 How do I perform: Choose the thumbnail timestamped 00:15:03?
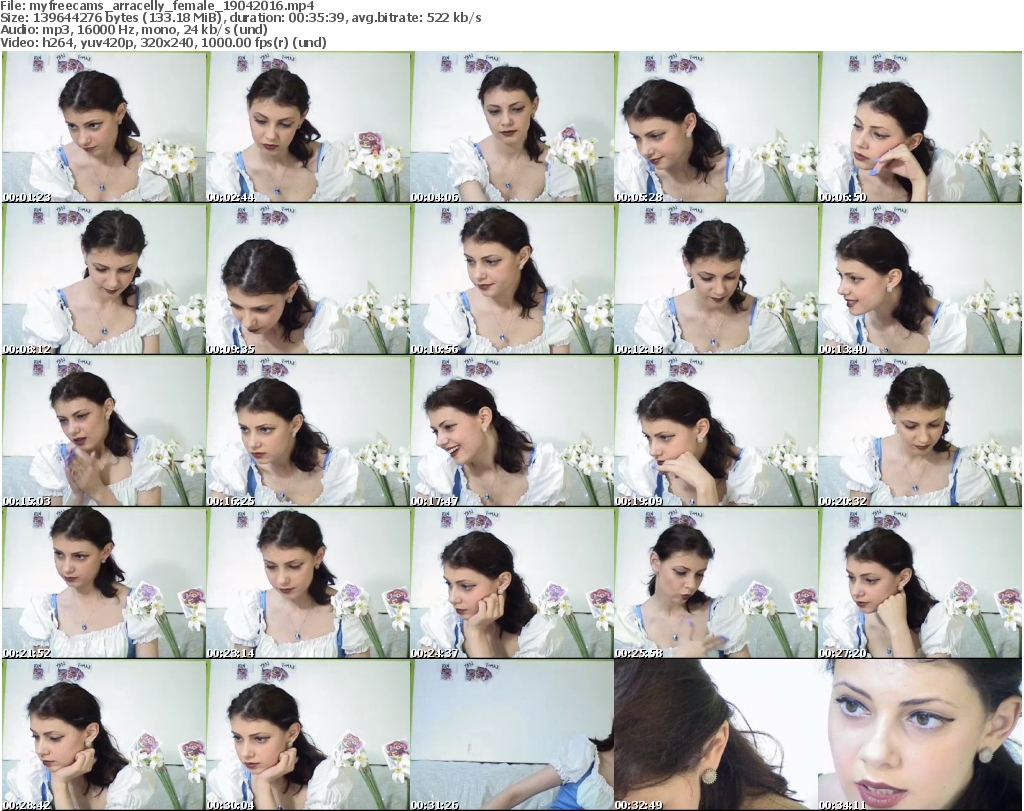(x=104, y=431)
